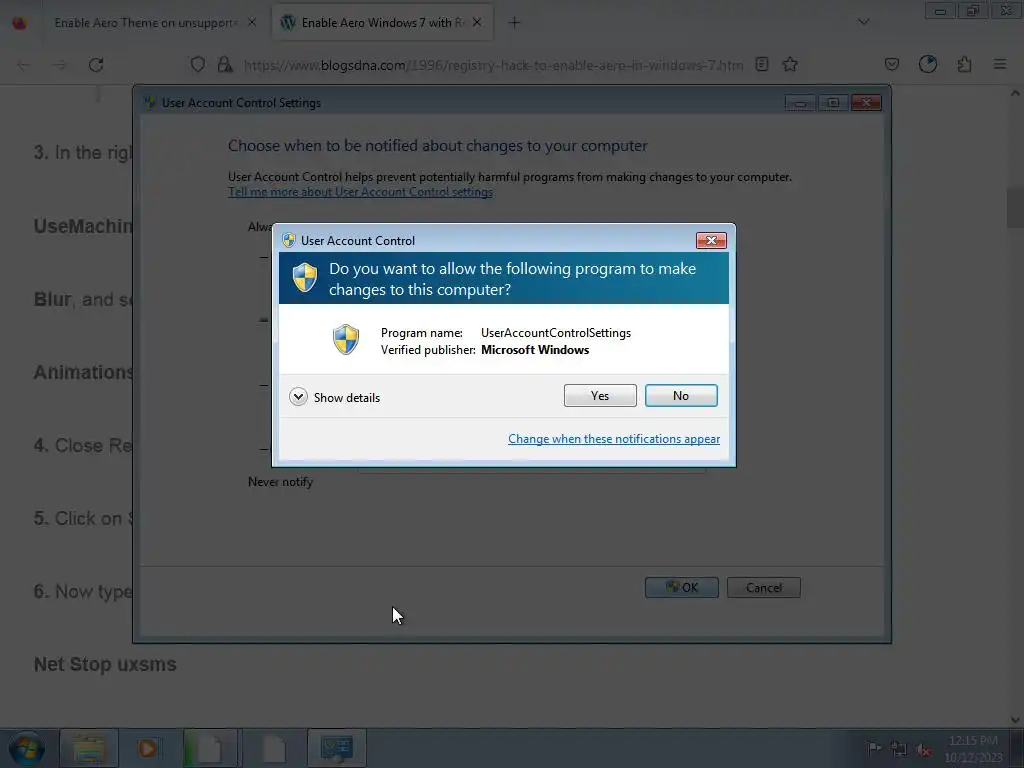The image size is (1024, 768).
Task: Click Yes in the User Account Control prompt
Action: pos(600,396)
